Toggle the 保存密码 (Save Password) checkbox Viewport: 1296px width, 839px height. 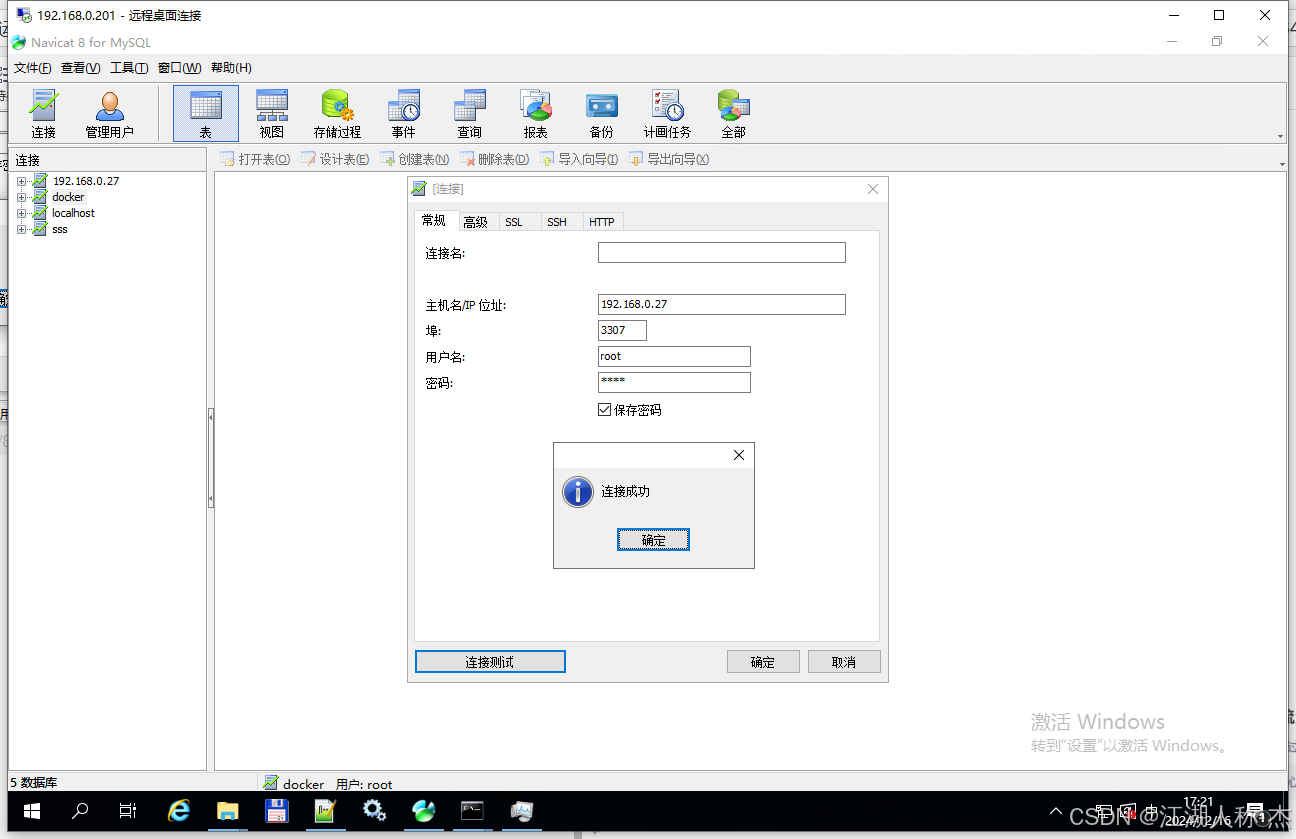pyautogui.click(x=604, y=410)
